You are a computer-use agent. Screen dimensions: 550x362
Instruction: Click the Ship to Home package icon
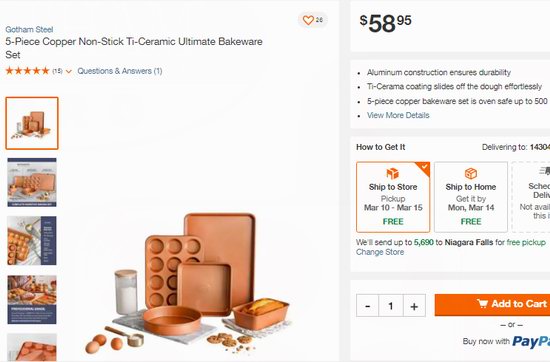pyautogui.click(x=471, y=173)
